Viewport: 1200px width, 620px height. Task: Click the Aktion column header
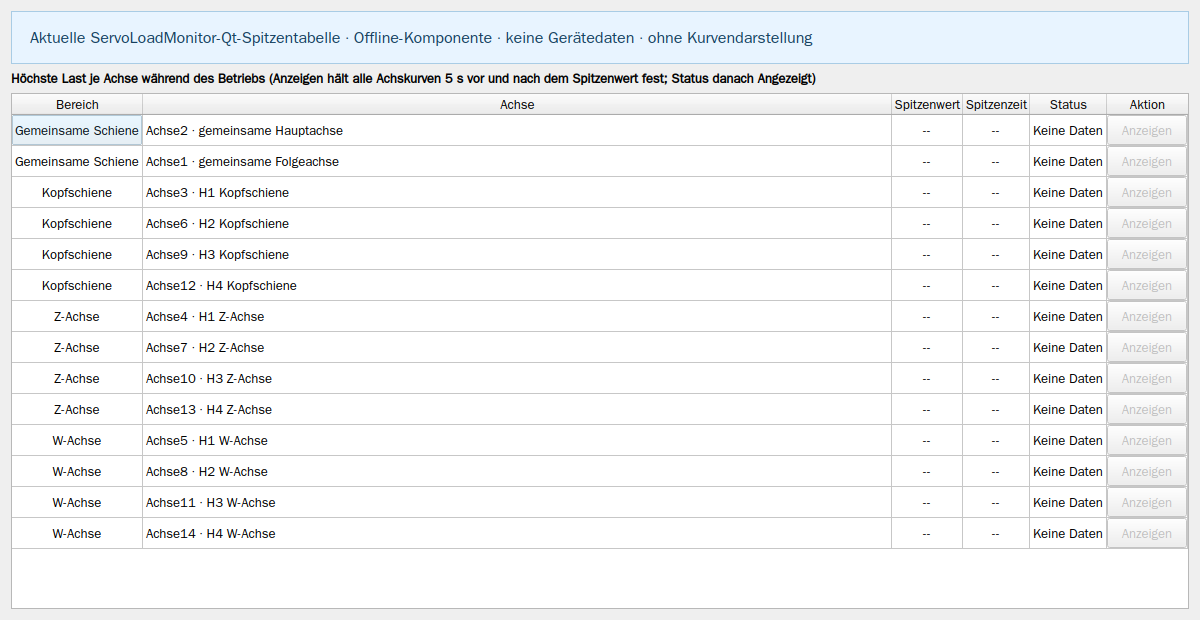click(x=1147, y=105)
